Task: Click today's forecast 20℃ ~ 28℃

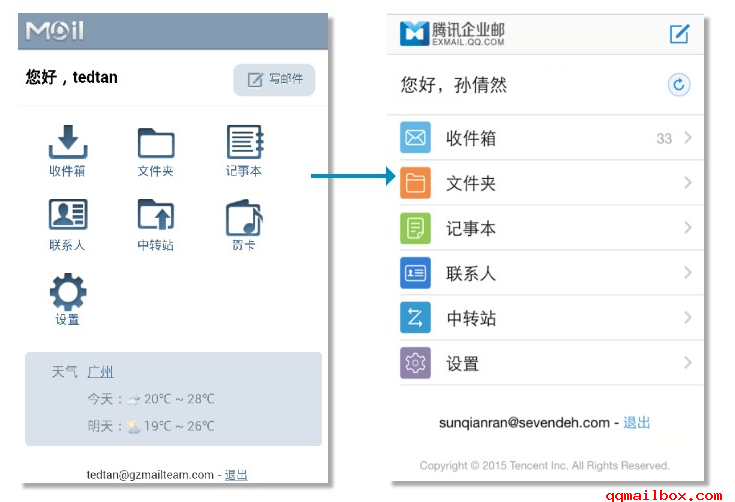Action: click(x=179, y=399)
